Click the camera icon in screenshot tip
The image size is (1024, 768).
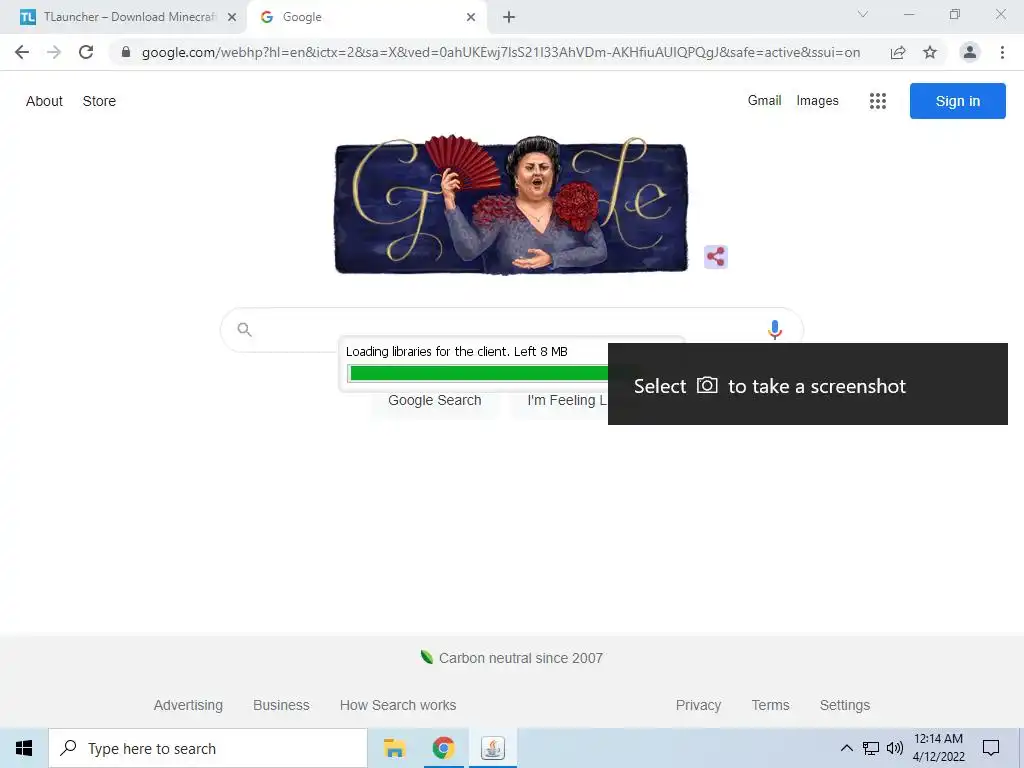click(707, 385)
